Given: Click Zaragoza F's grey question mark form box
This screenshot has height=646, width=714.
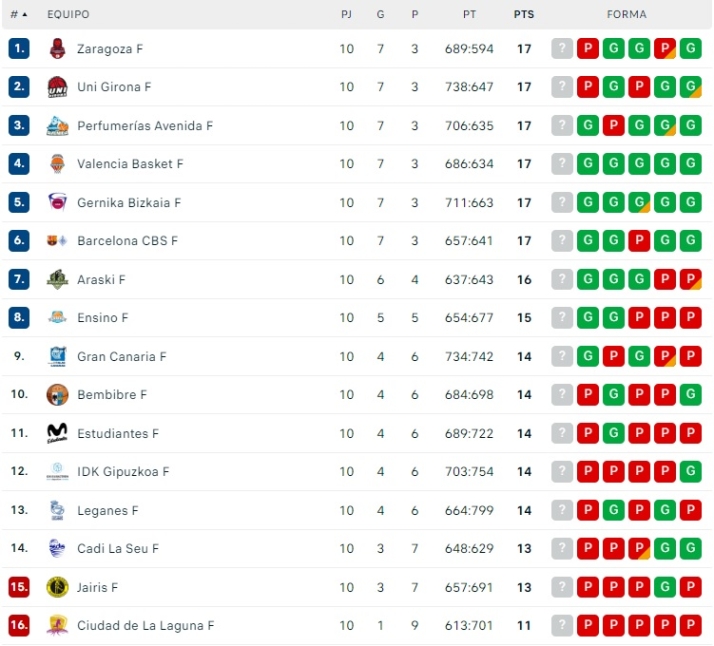Looking at the screenshot, I should pos(562,49).
